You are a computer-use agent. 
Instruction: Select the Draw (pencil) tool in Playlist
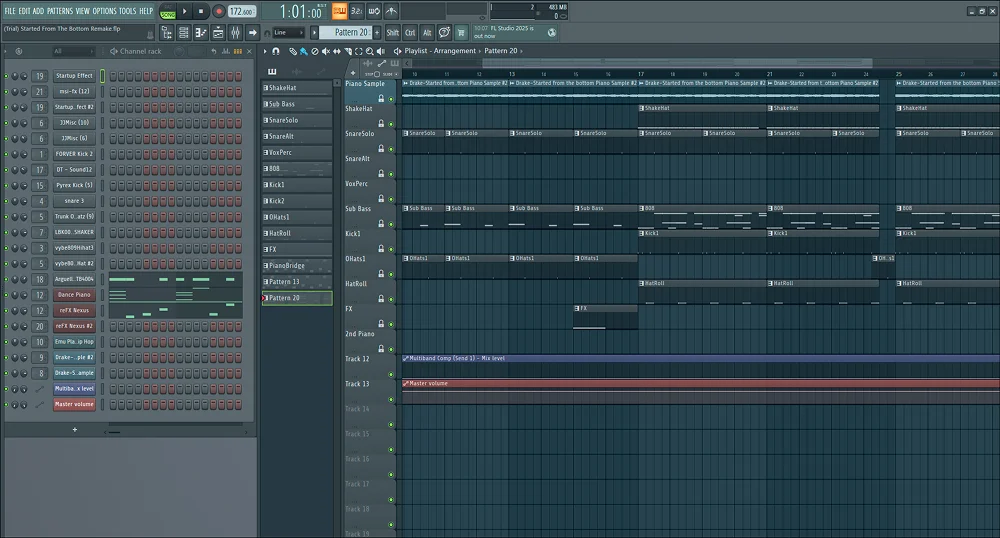[293, 51]
